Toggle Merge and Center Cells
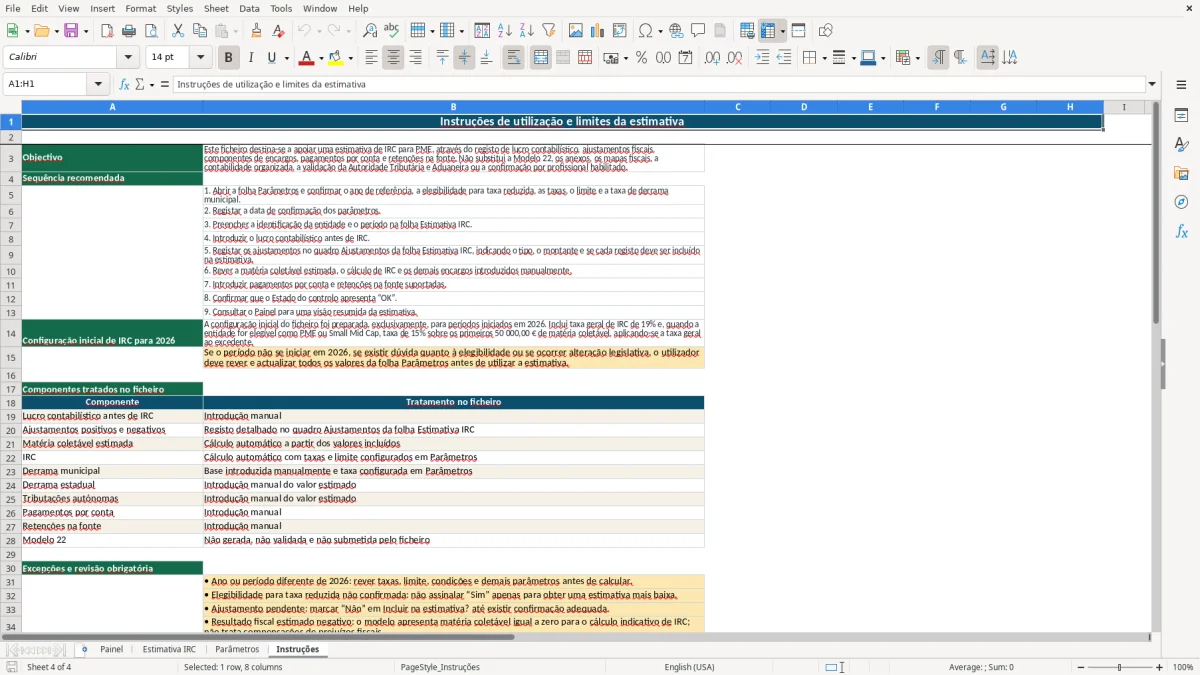 541,58
